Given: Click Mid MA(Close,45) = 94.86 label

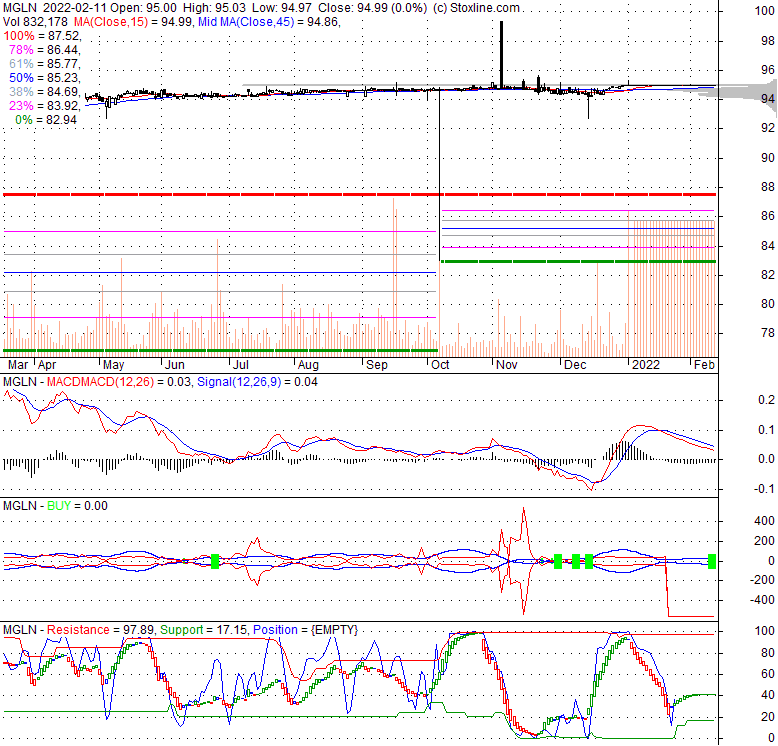Looking at the screenshot, I should (269, 22).
